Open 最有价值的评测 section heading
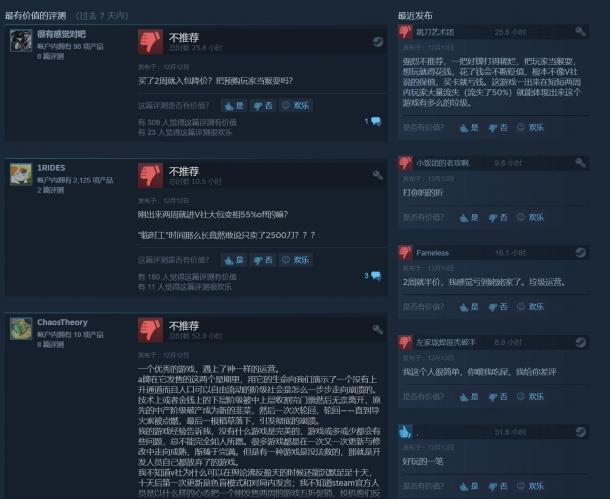Image resolution: width=610 pixels, height=499 pixels. [35, 16]
